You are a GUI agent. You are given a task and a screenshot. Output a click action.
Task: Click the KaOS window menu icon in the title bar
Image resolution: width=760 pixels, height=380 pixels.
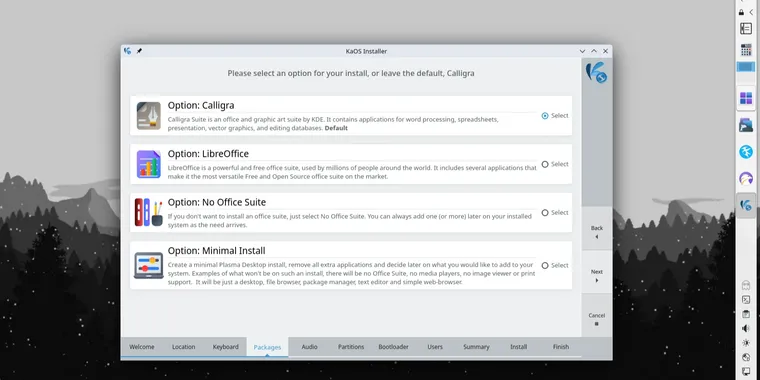point(127,51)
